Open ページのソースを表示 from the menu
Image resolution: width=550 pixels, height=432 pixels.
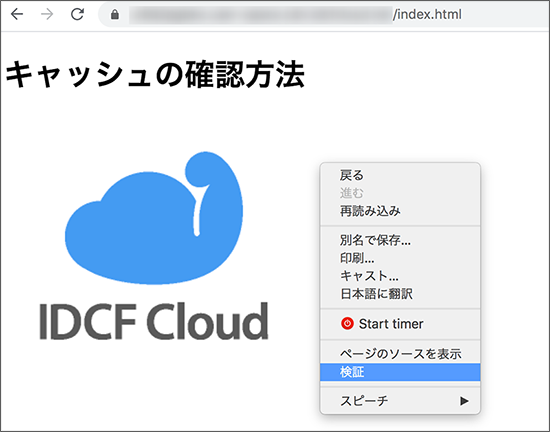pos(400,354)
